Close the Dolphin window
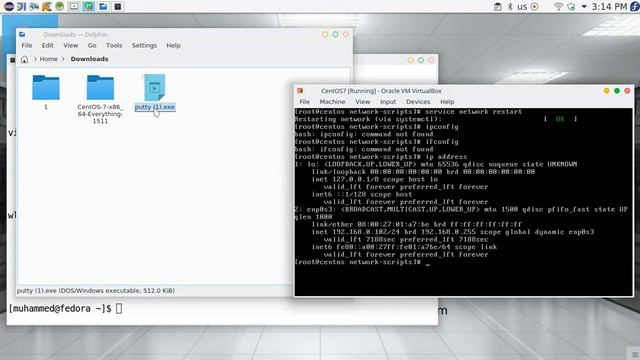Screen dimensions: 640x360 click(x=346, y=35)
